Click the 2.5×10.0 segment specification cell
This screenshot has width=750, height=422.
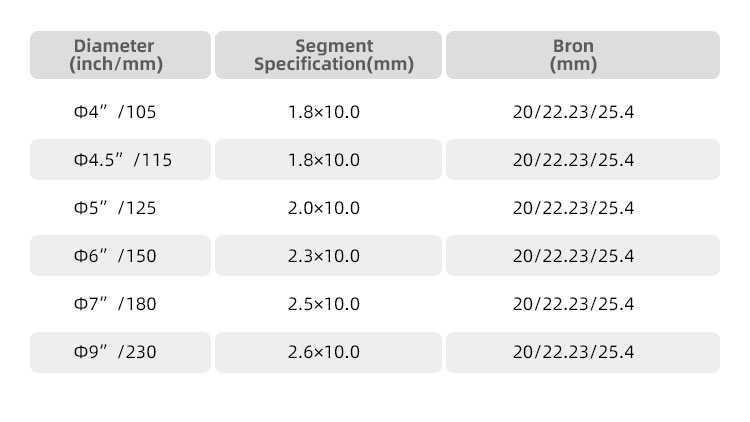click(x=324, y=304)
